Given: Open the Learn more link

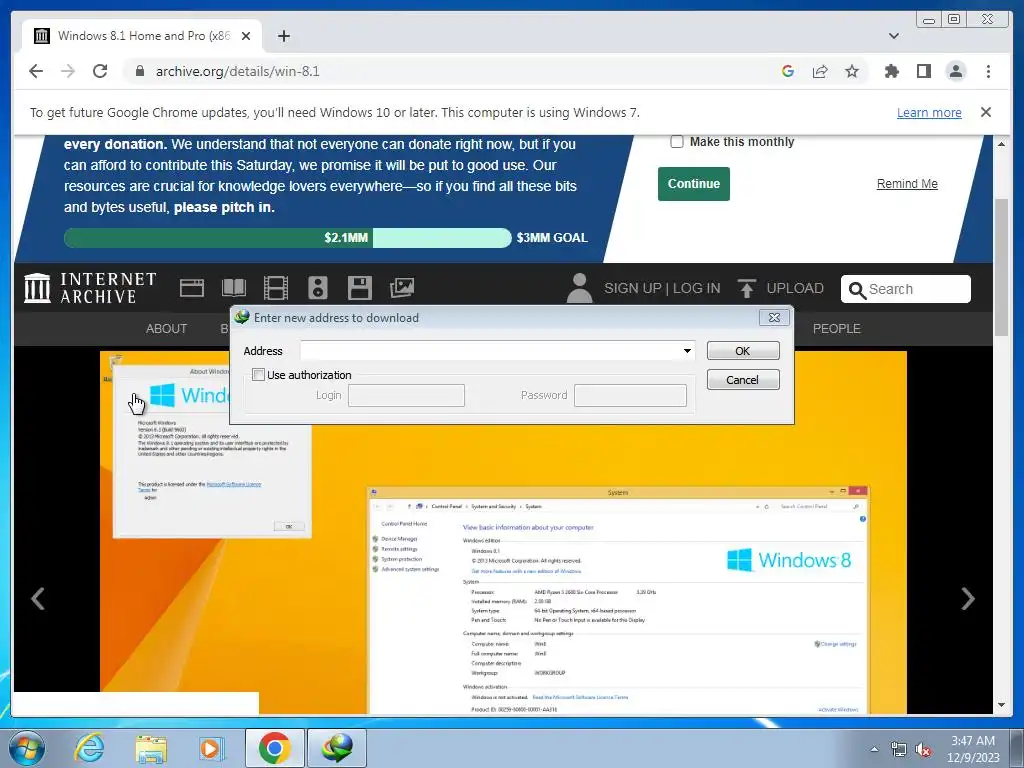Looking at the screenshot, I should tap(929, 112).
